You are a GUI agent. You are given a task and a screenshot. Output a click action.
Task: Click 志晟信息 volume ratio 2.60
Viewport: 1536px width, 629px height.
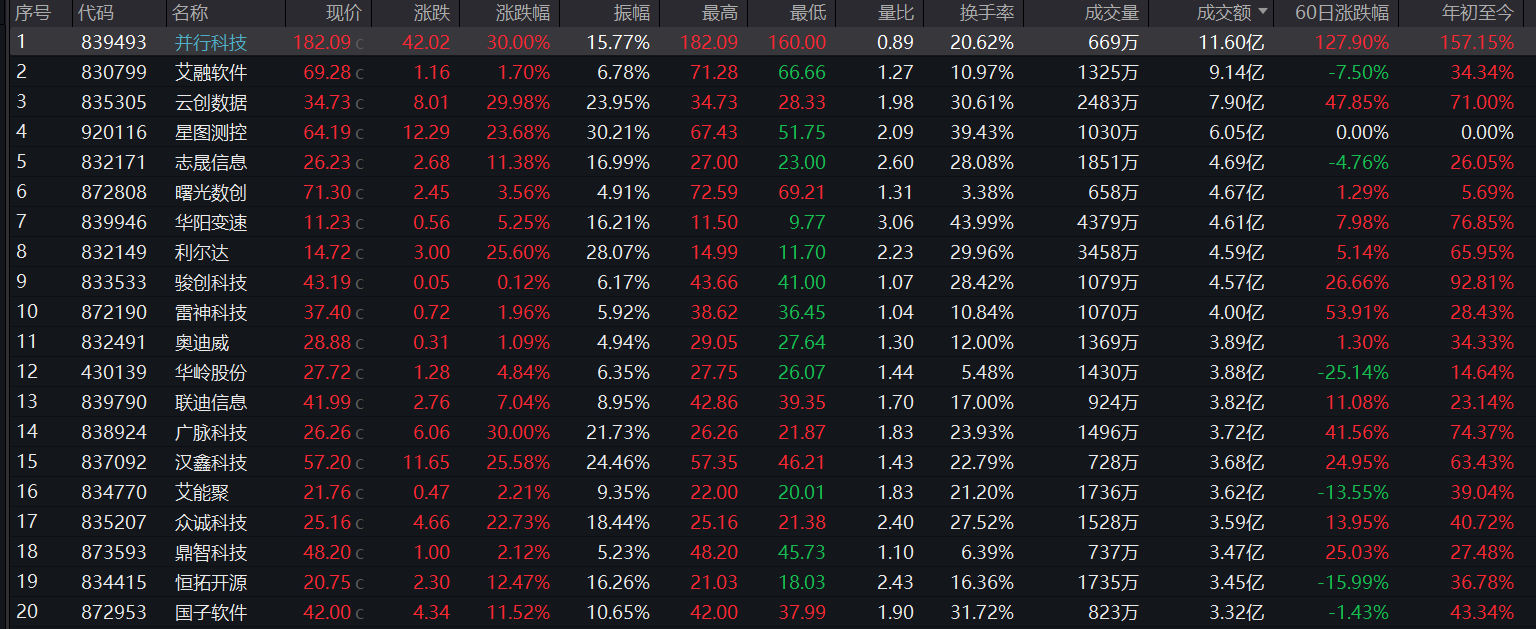click(x=895, y=162)
